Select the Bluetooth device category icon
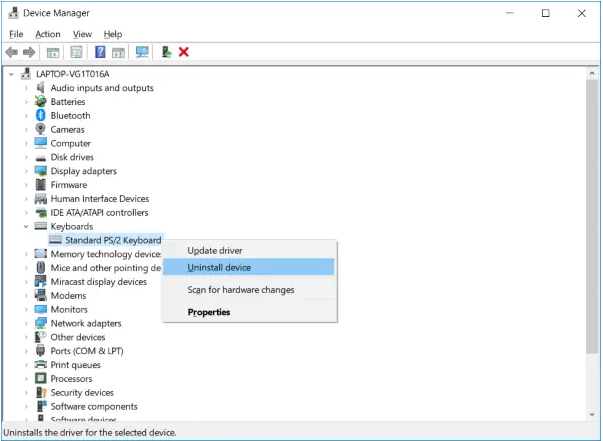 tap(40, 116)
